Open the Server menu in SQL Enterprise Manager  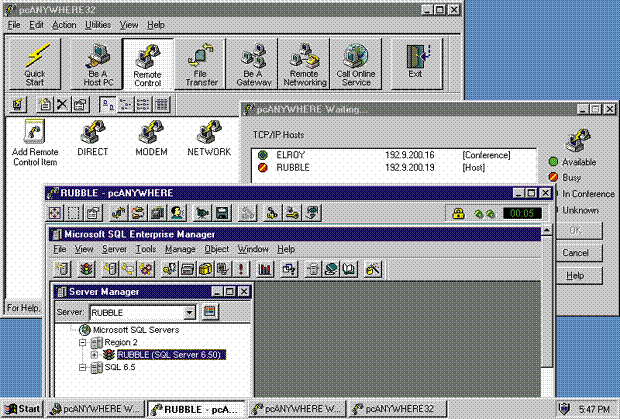tap(114, 249)
